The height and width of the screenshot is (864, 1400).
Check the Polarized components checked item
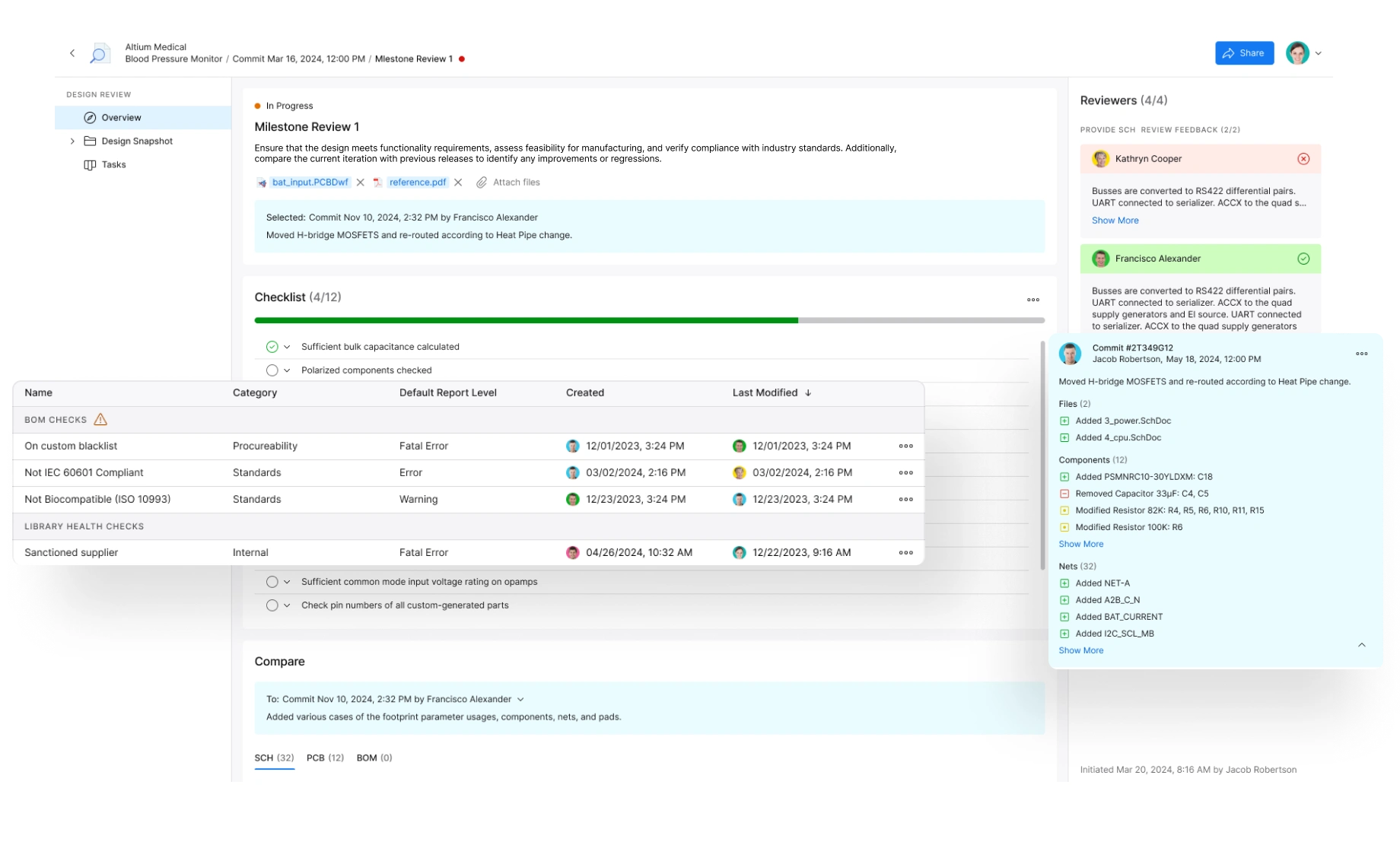272,370
